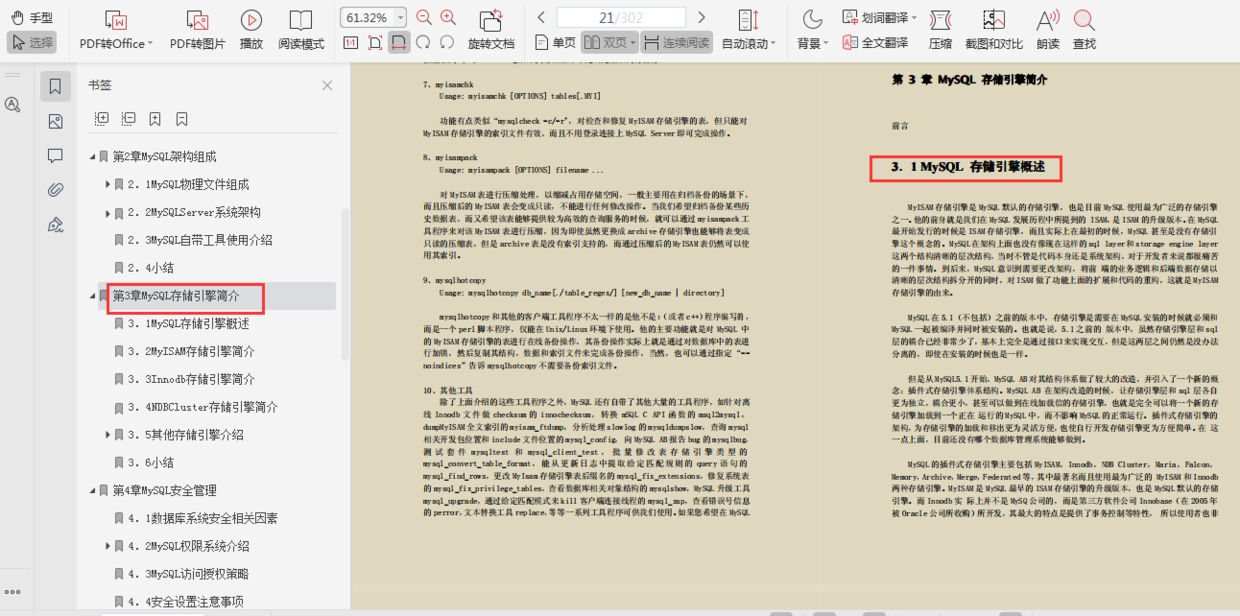This screenshot has width=1240, height=616.
Task: Rotate page clockwise icon
Action: pyautogui.click(x=423, y=42)
